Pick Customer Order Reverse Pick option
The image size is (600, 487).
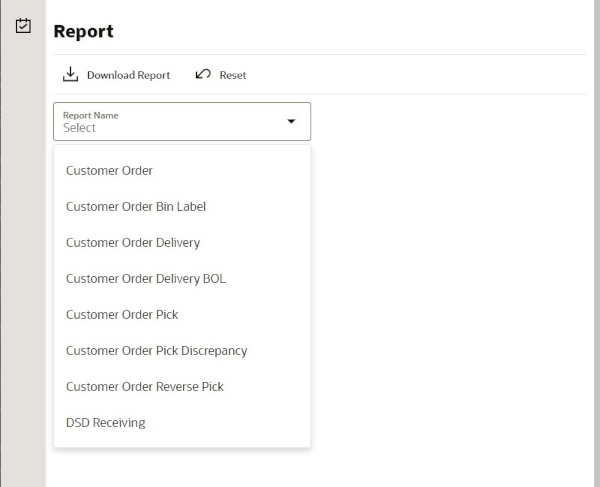click(145, 387)
